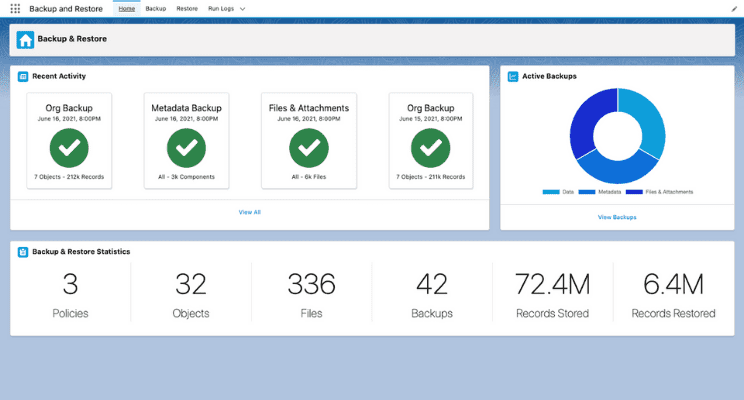This screenshot has height=400, width=744.
Task: Click the Recent Activity panel icon
Action: pyautogui.click(x=22, y=76)
